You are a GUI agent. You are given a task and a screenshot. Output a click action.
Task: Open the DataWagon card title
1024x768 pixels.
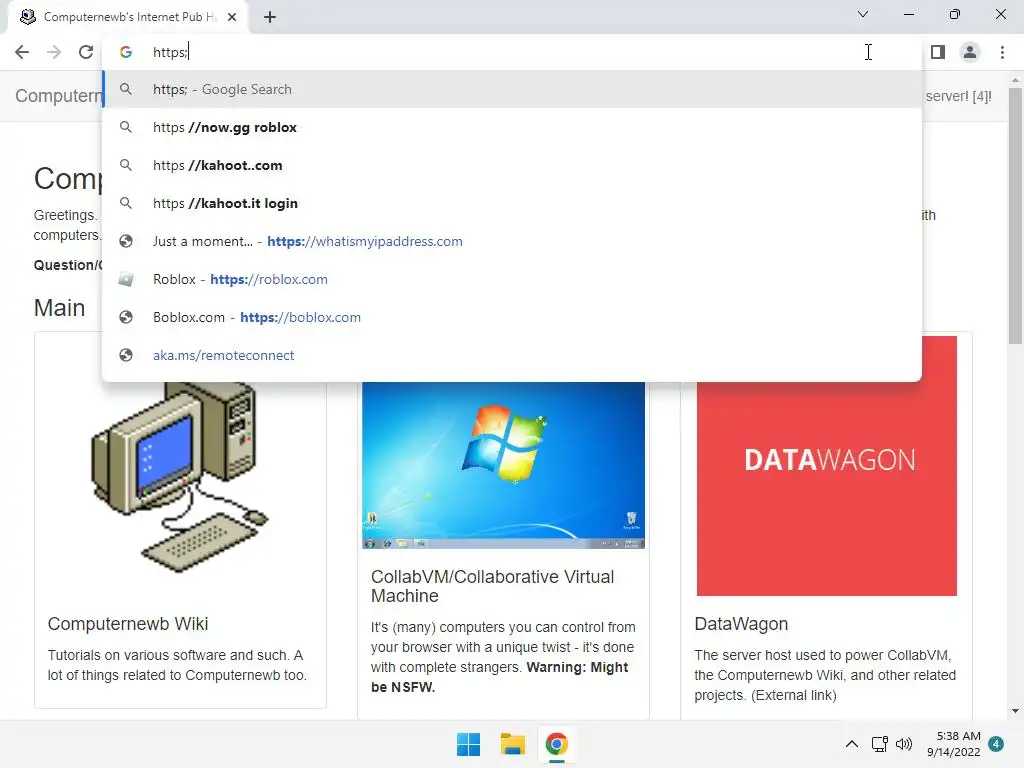pos(741,624)
